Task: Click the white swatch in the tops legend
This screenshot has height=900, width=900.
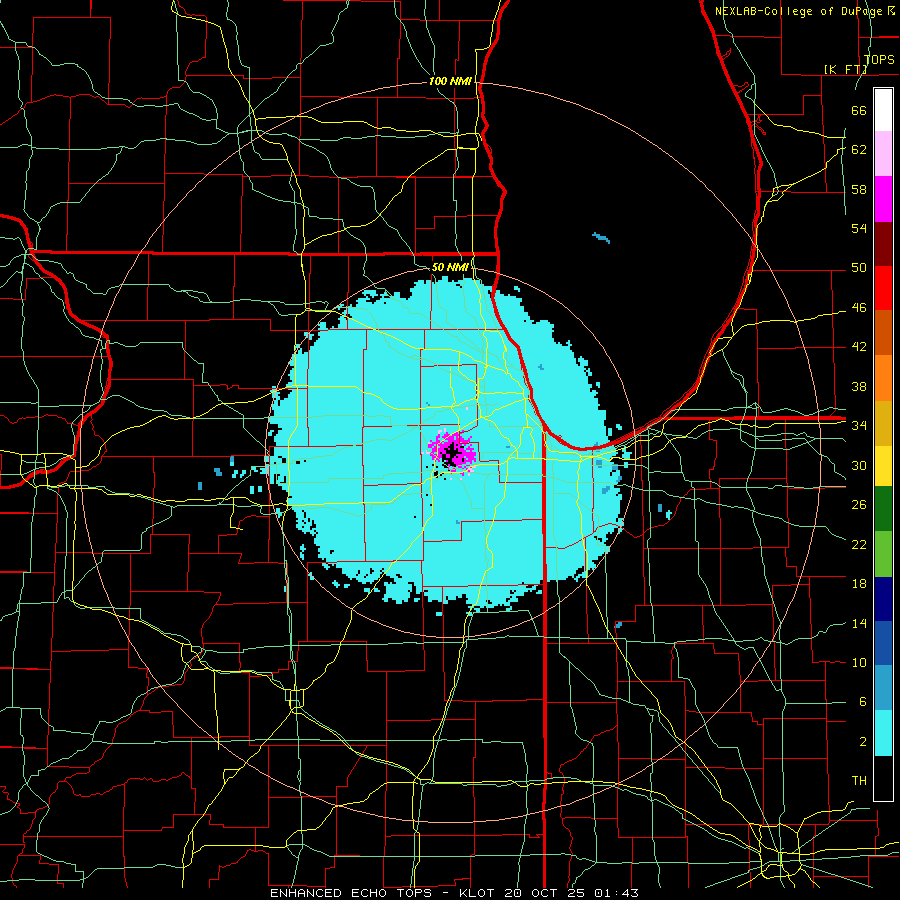Action: (883, 110)
